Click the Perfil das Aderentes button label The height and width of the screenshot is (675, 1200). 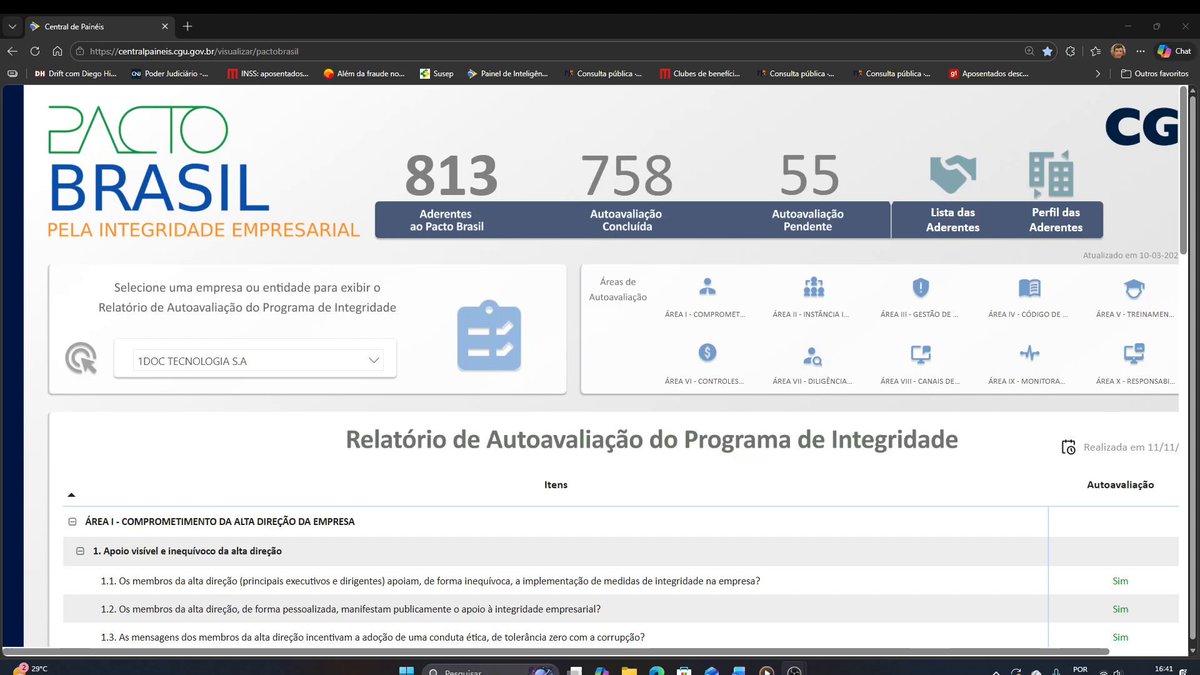point(1056,220)
